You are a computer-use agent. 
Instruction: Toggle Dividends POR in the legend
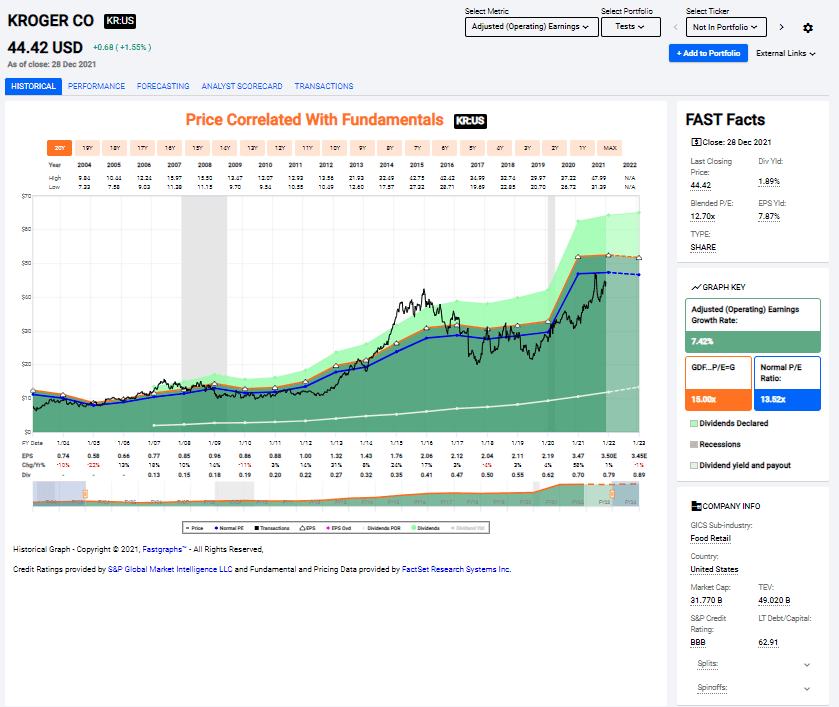coord(381,528)
